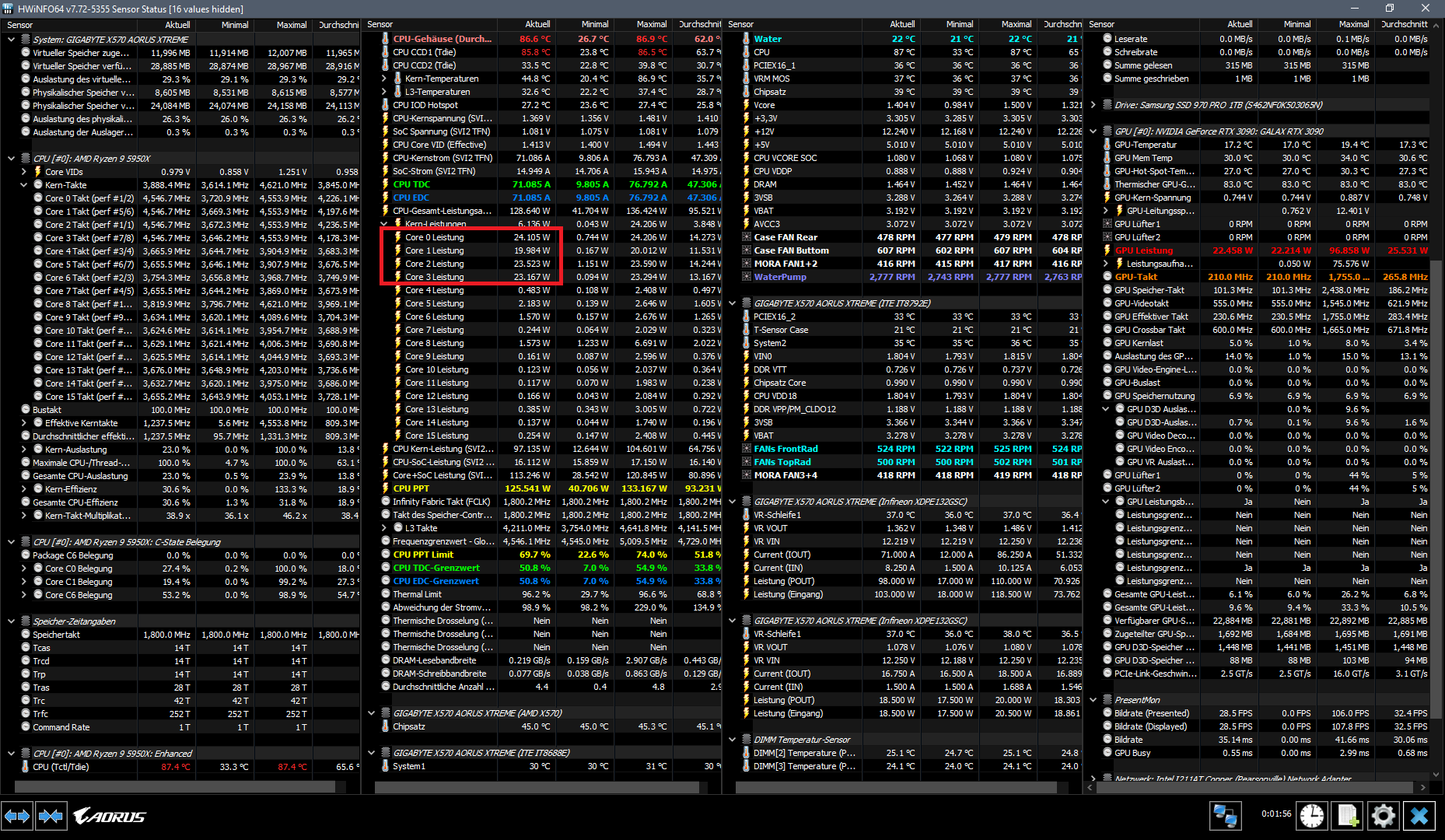Expand Effektive Kerntakte subtree
The image size is (1445, 840).
(x=23, y=422)
